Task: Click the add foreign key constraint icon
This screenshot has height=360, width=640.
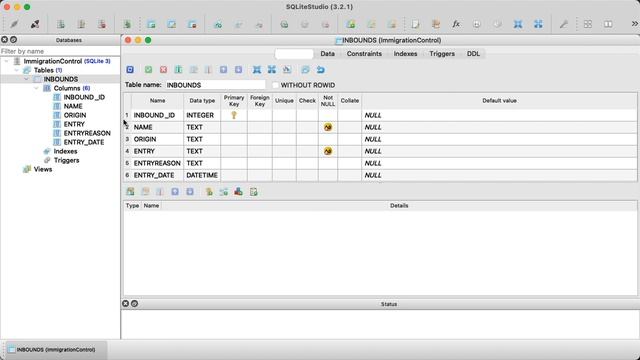Action: click(x=224, y=191)
